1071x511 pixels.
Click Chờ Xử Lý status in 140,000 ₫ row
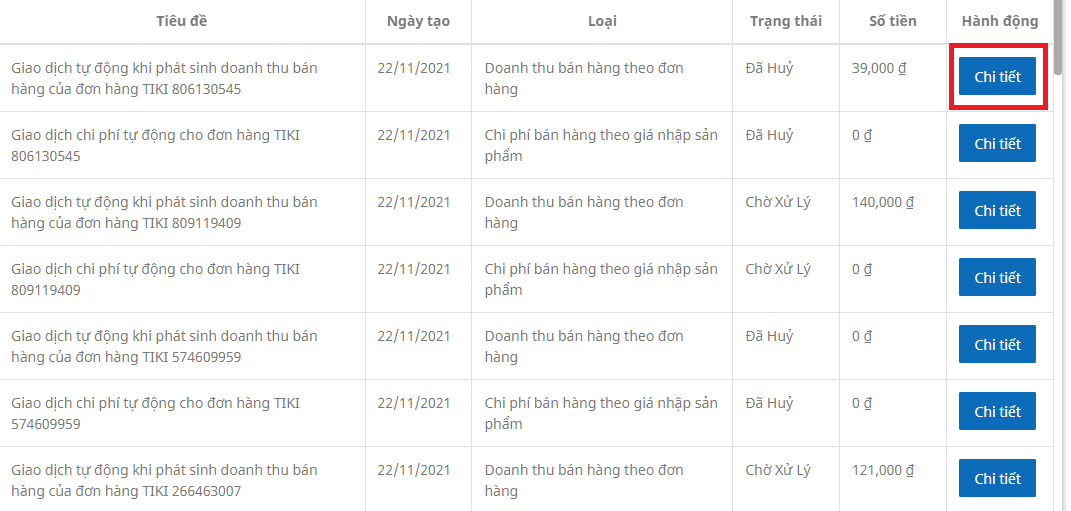pyautogui.click(x=778, y=202)
